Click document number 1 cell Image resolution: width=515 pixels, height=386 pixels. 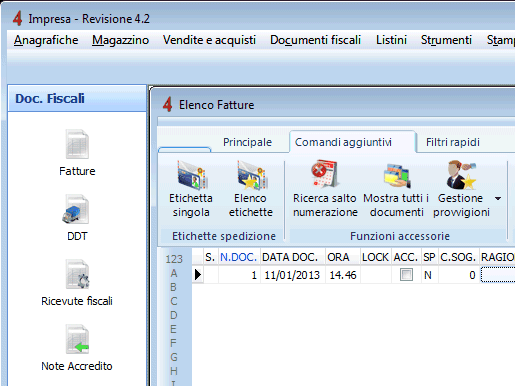pos(239,275)
